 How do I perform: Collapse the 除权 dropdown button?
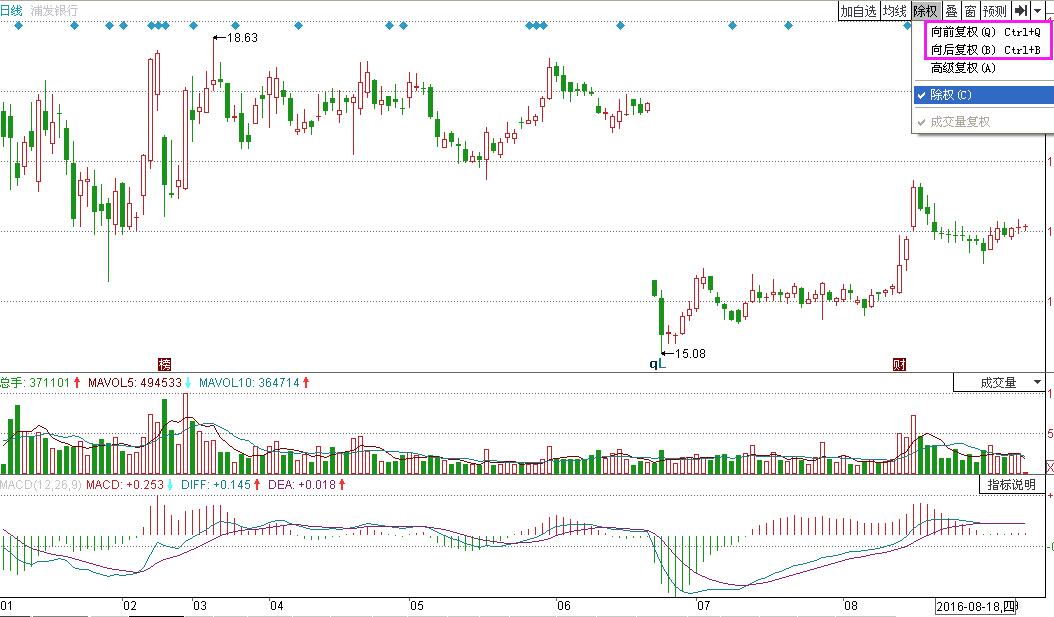point(926,11)
